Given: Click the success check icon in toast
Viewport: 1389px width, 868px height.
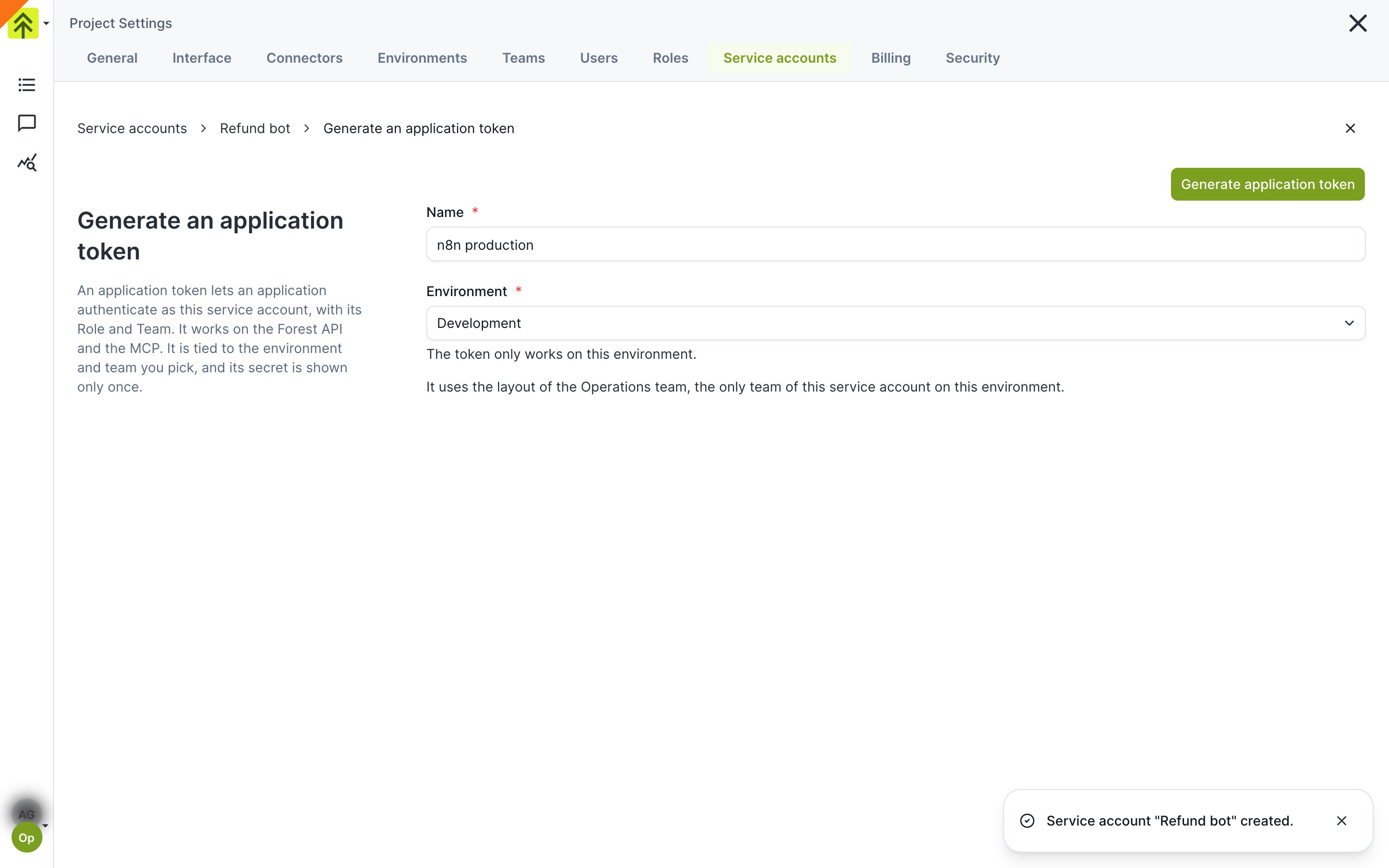Looking at the screenshot, I should click(1027, 820).
